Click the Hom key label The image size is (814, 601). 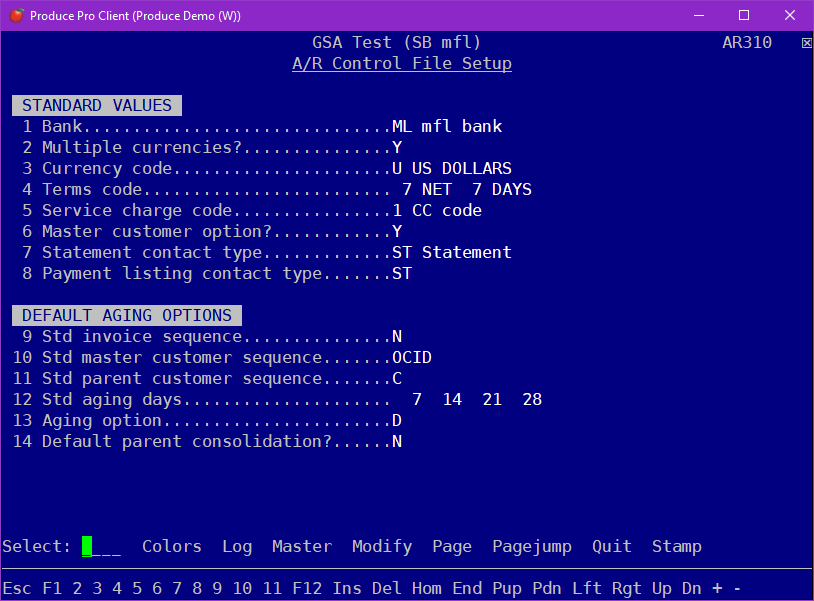(427, 588)
